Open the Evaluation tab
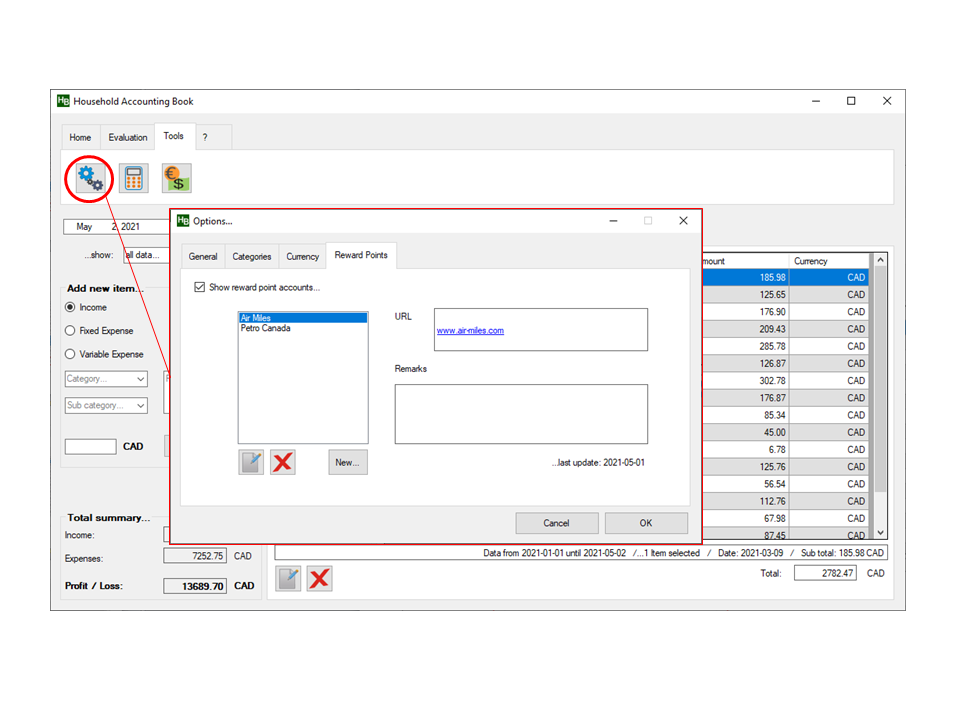This screenshot has height=720, width=960. [x=128, y=138]
